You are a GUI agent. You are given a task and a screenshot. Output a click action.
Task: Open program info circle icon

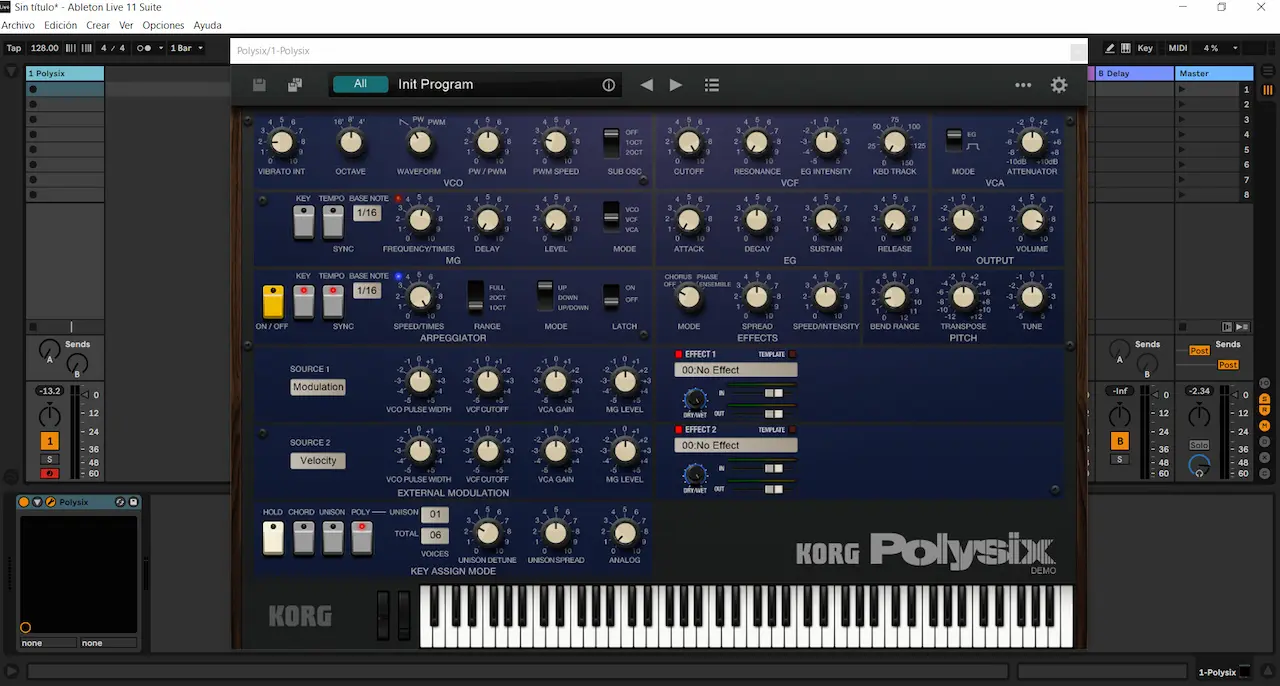pos(608,85)
